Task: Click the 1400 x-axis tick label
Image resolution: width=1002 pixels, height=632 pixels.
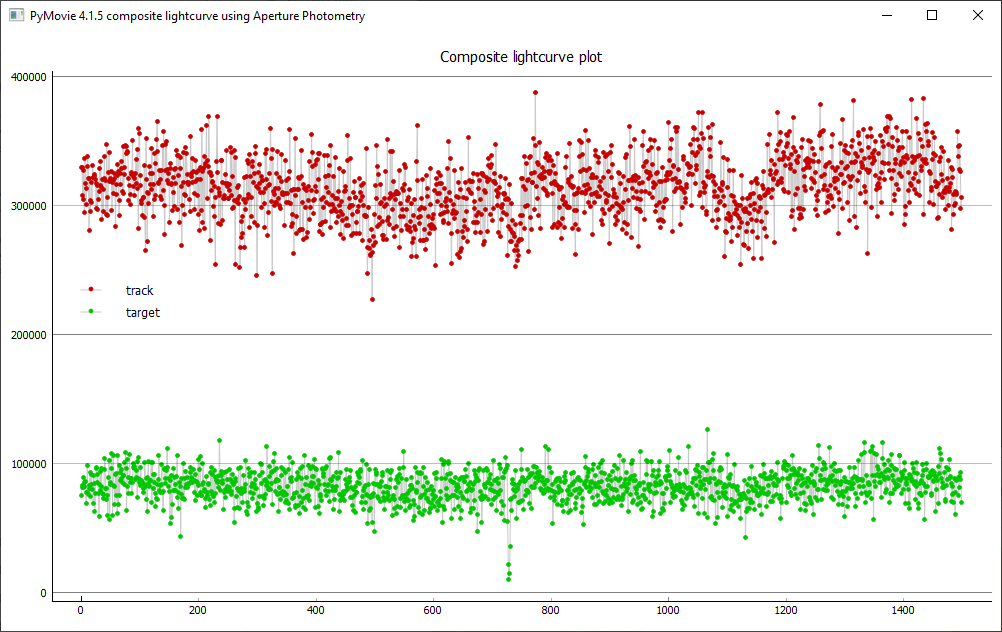Action: click(903, 609)
